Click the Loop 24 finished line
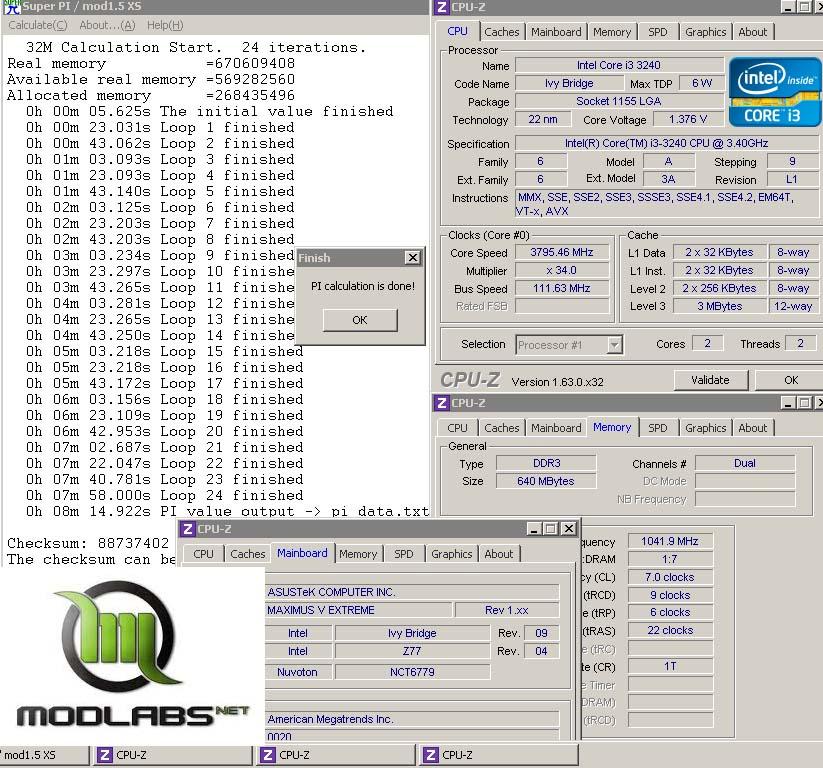823x768 pixels. click(165, 495)
